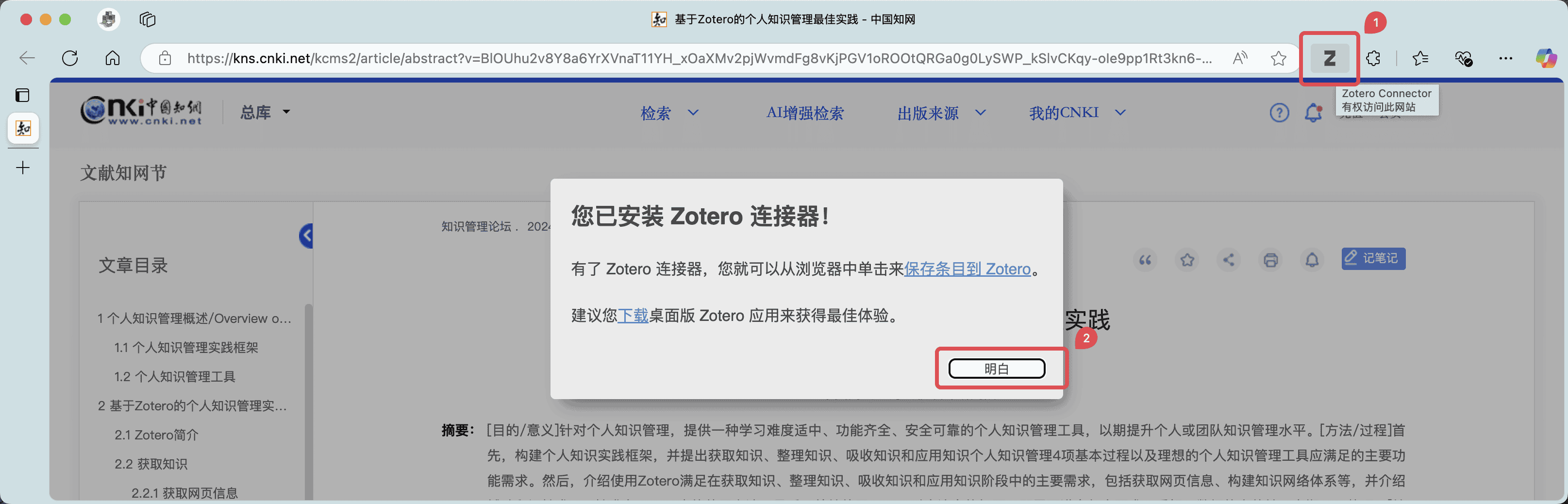The width and height of the screenshot is (1568, 504).
Task: Open the 出版来源 dropdown menu
Action: pos(940,113)
